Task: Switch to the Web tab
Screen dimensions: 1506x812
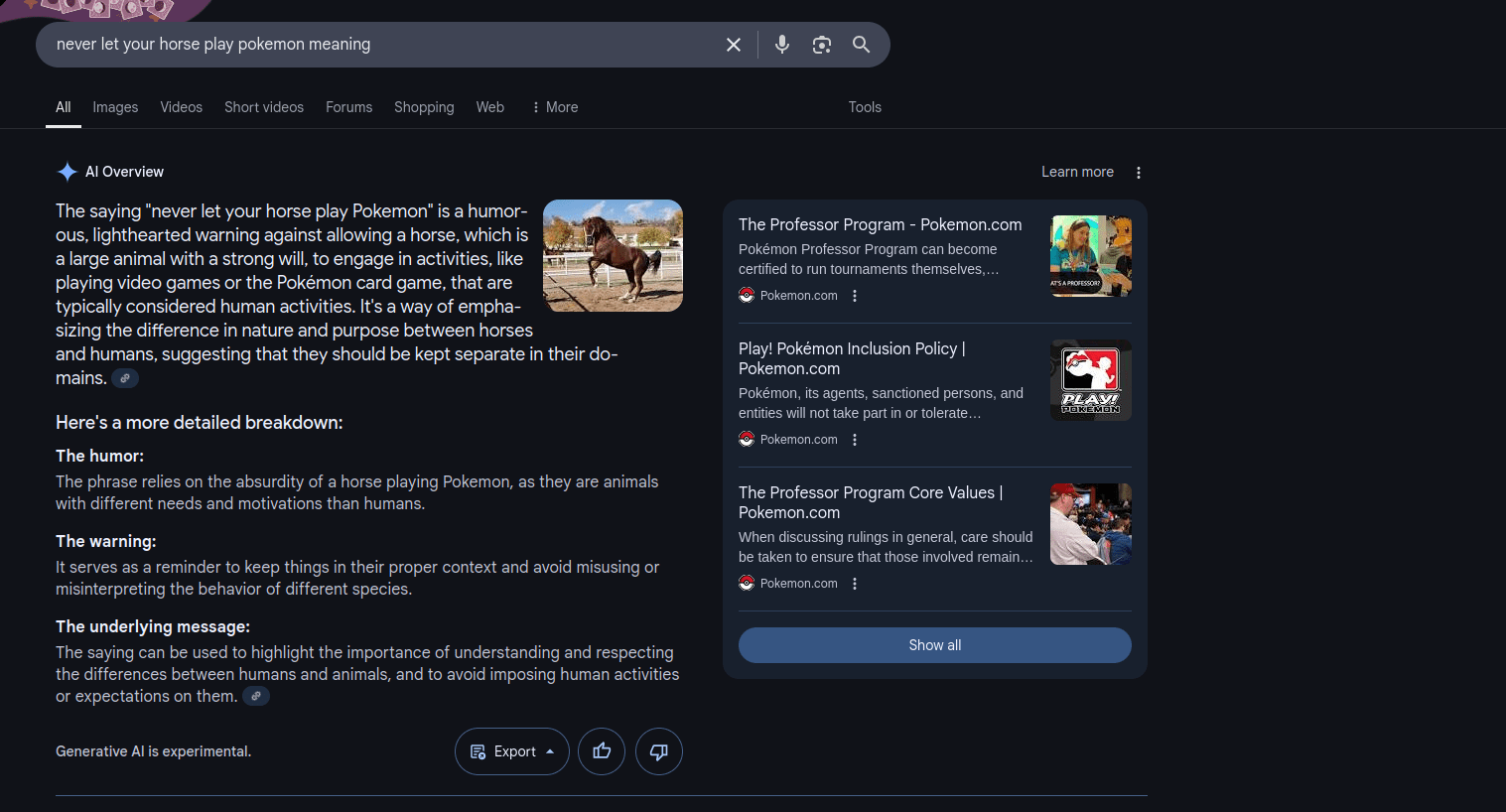Action: 490,107
